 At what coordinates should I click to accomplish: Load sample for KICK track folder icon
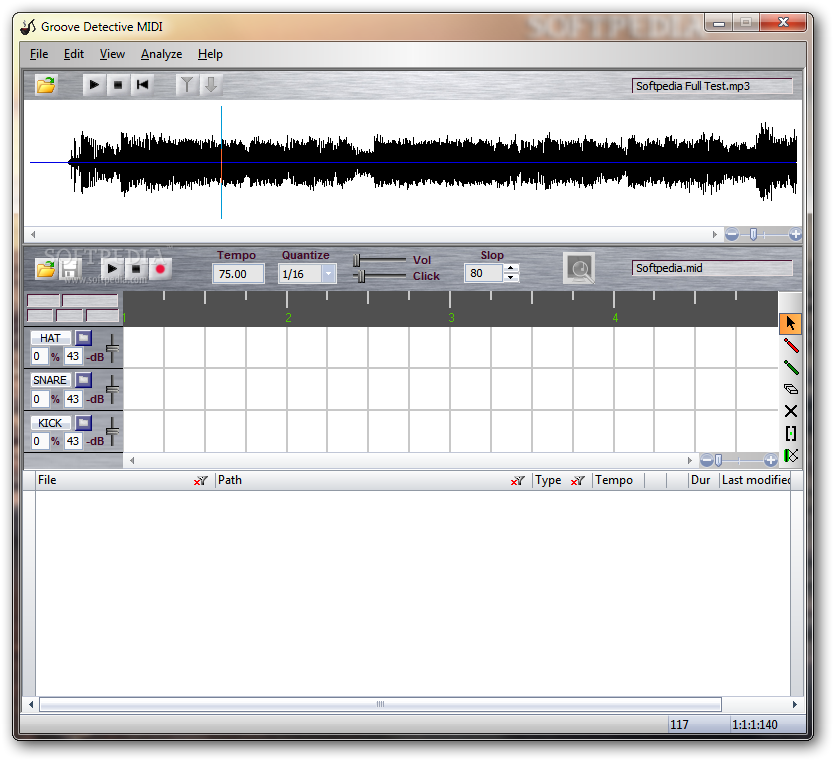(83, 423)
